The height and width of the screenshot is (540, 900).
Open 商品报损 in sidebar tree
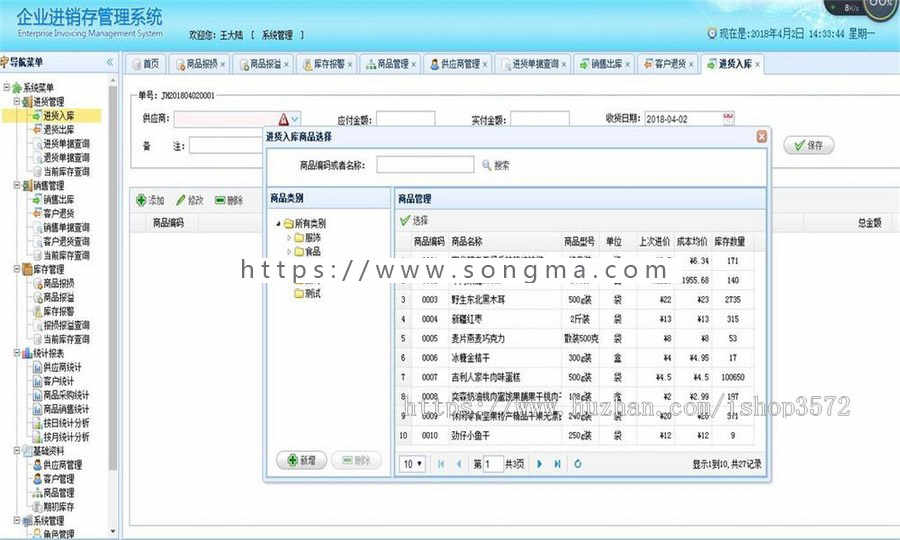point(58,283)
